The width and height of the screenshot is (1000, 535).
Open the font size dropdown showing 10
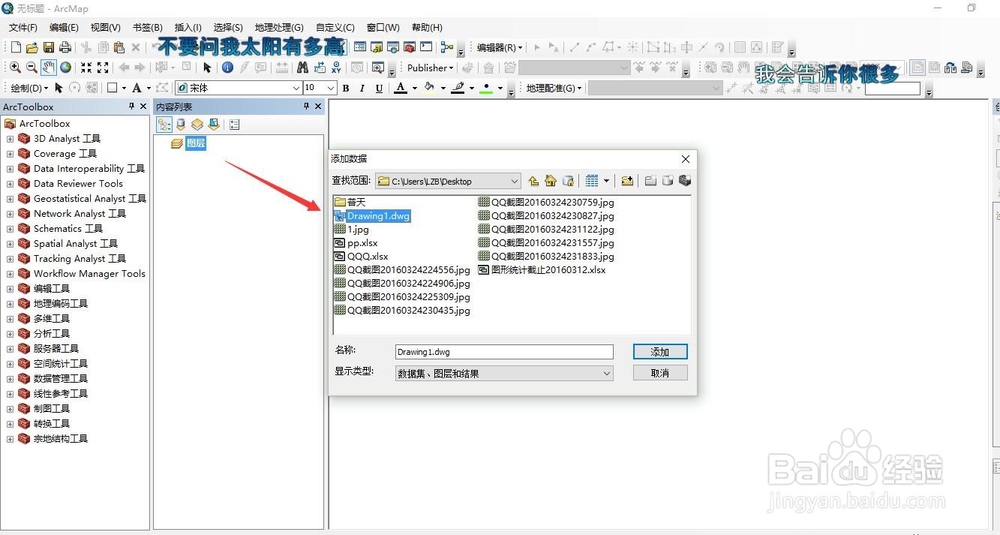(331, 88)
